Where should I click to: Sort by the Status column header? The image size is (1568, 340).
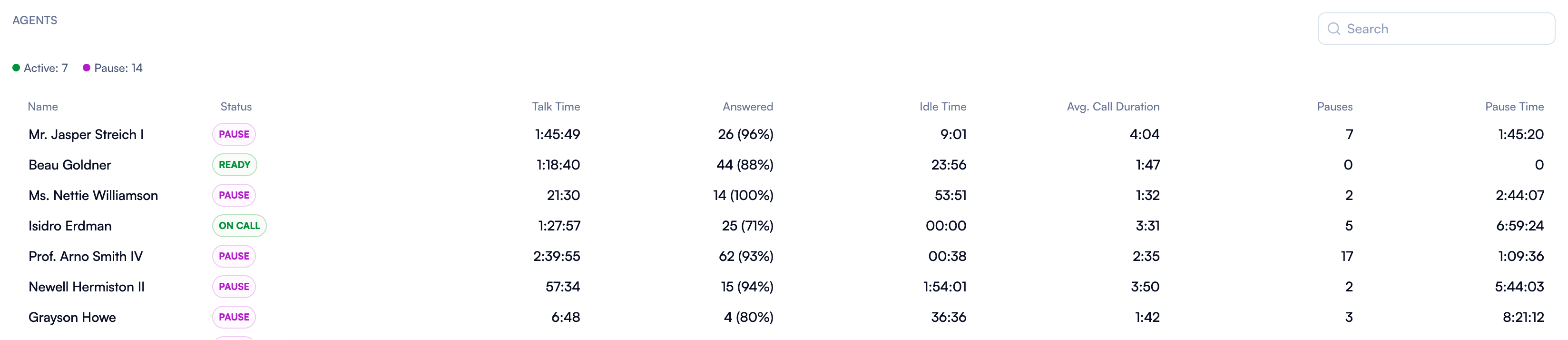235,107
